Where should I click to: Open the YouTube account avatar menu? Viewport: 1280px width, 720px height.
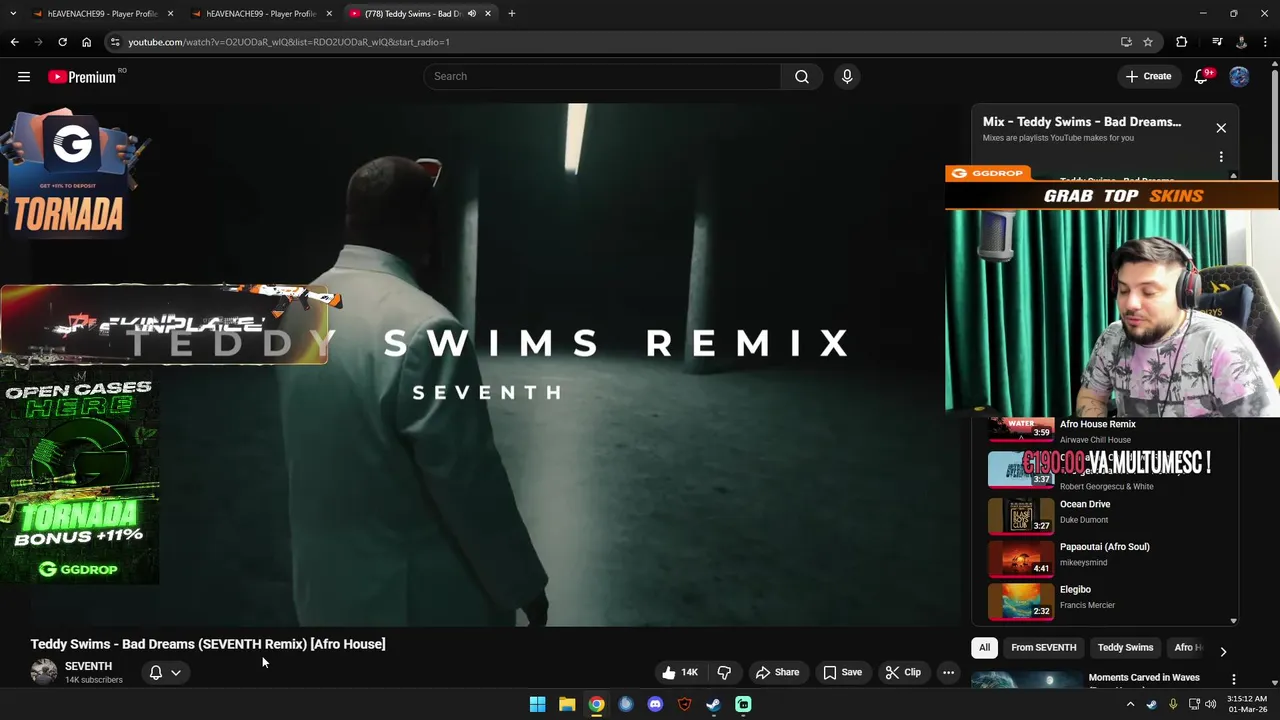[1239, 76]
